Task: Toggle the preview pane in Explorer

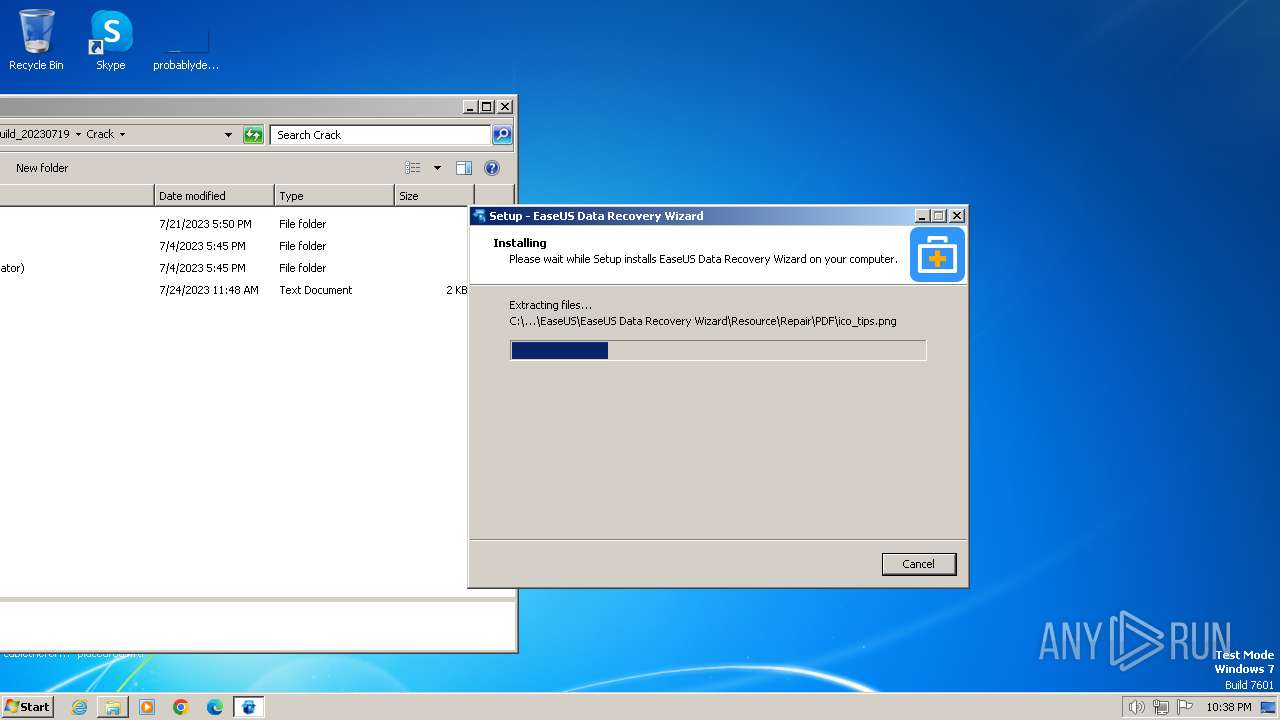Action: tap(464, 168)
